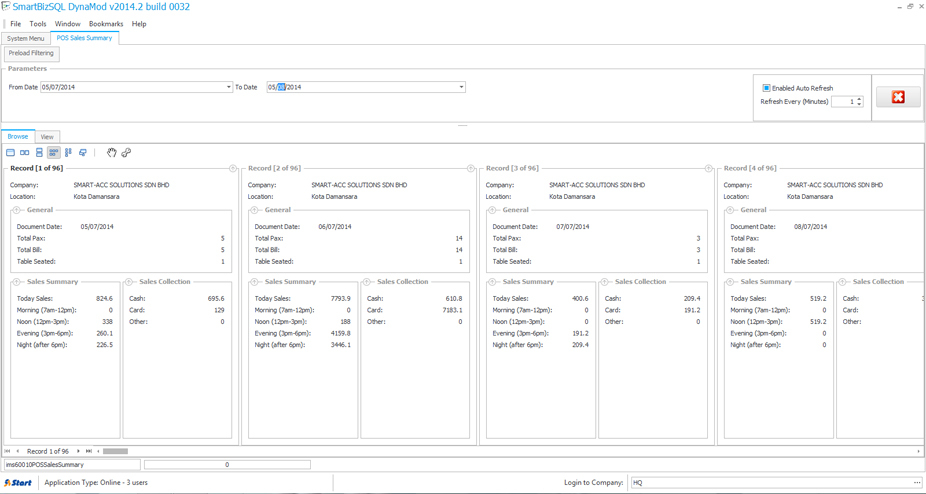This screenshot has height=494, width=926.
Task: Open the Window menu
Action: click(67, 24)
